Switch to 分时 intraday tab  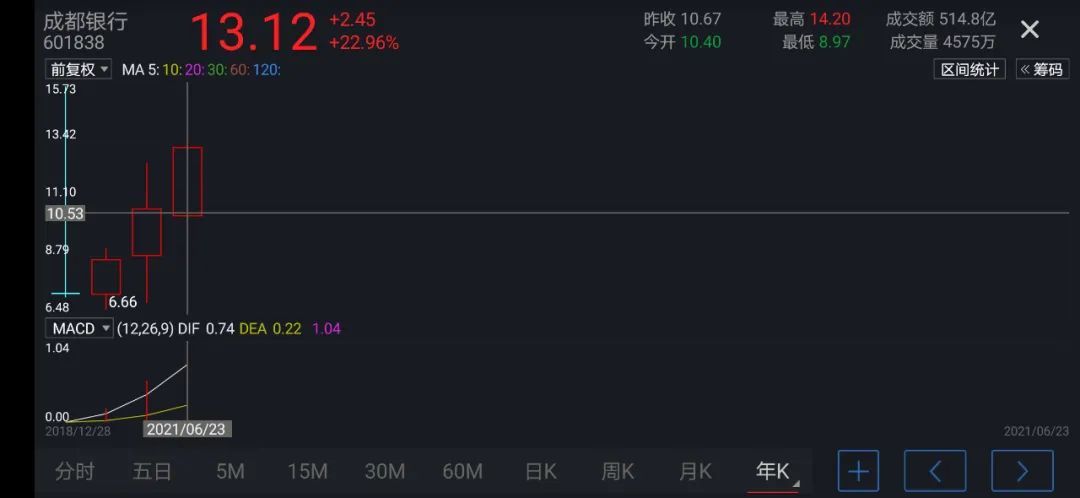tap(75, 471)
